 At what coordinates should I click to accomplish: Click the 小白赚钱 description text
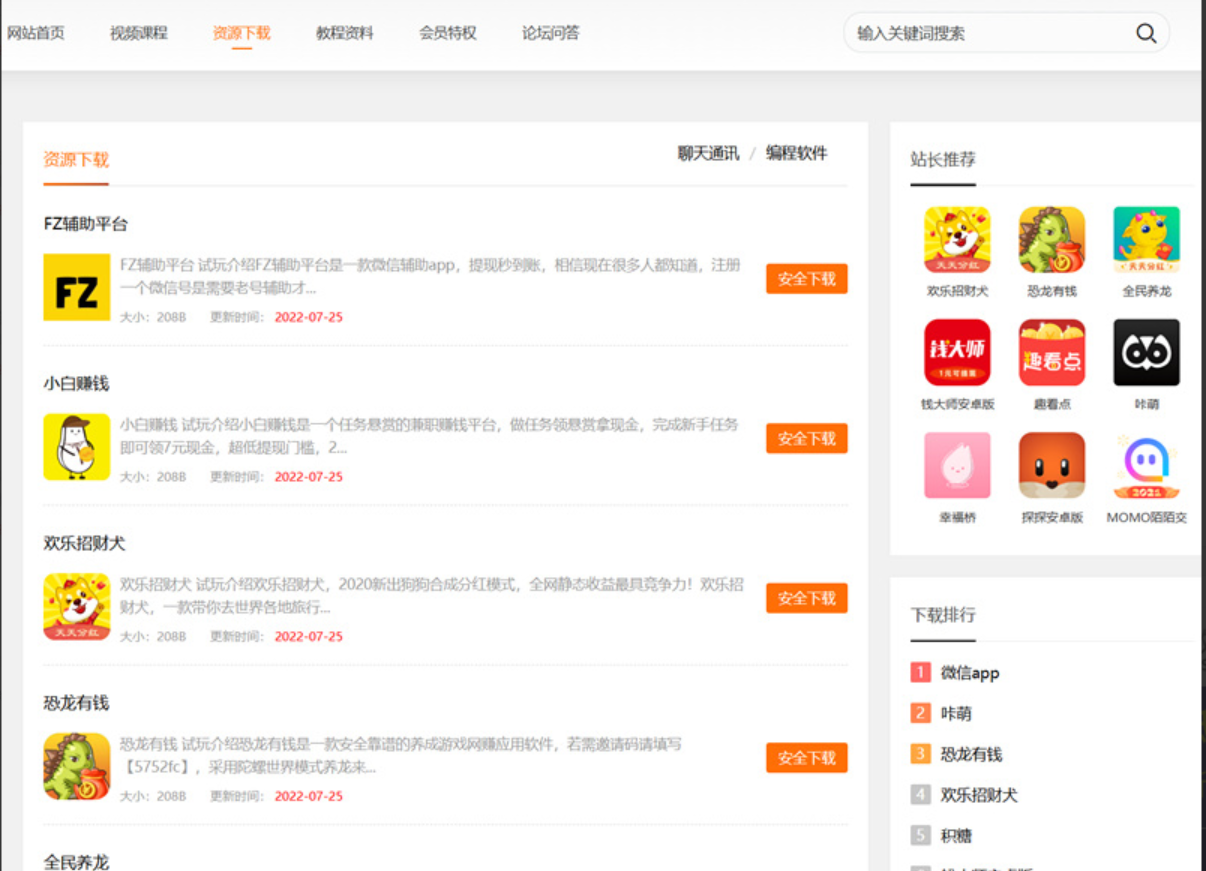429,436
